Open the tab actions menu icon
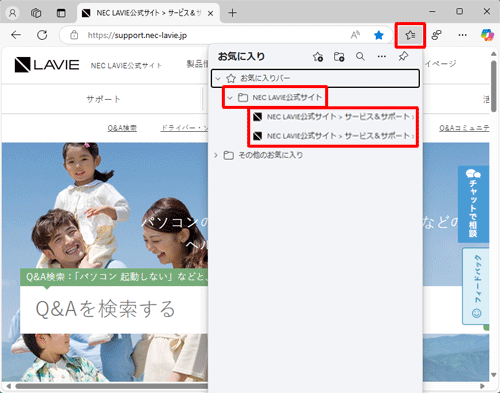500x393 pixels. tap(61, 13)
